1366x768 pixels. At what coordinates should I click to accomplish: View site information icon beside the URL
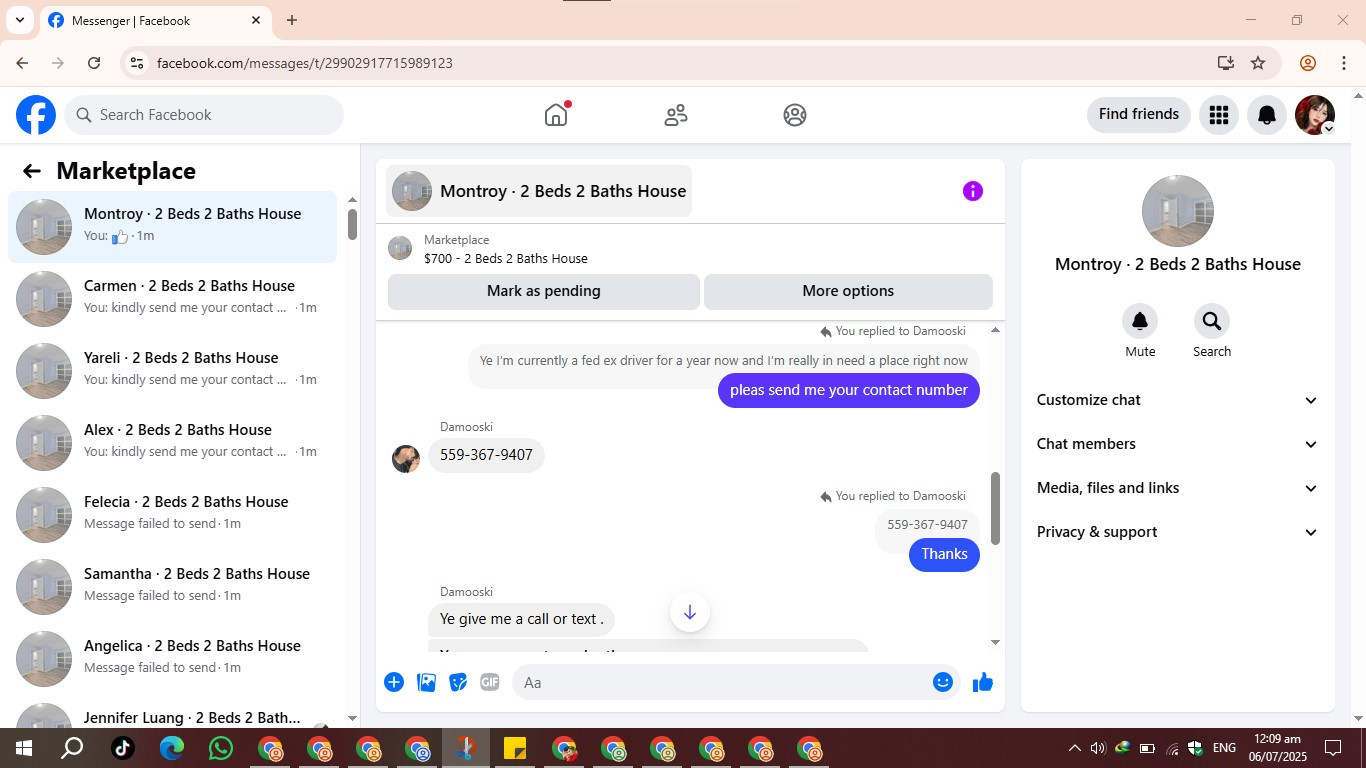tap(137, 63)
